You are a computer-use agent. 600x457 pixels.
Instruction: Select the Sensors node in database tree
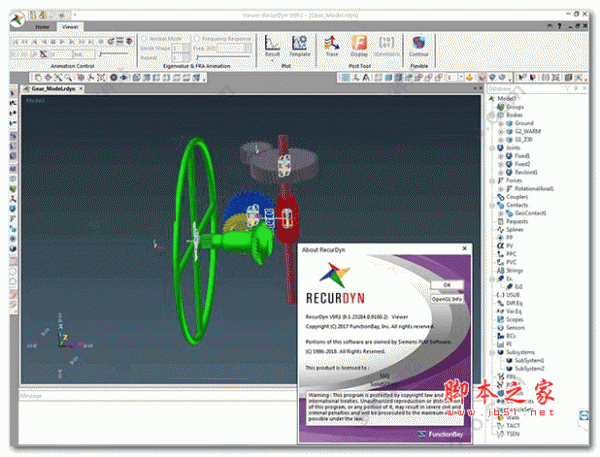click(x=511, y=328)
